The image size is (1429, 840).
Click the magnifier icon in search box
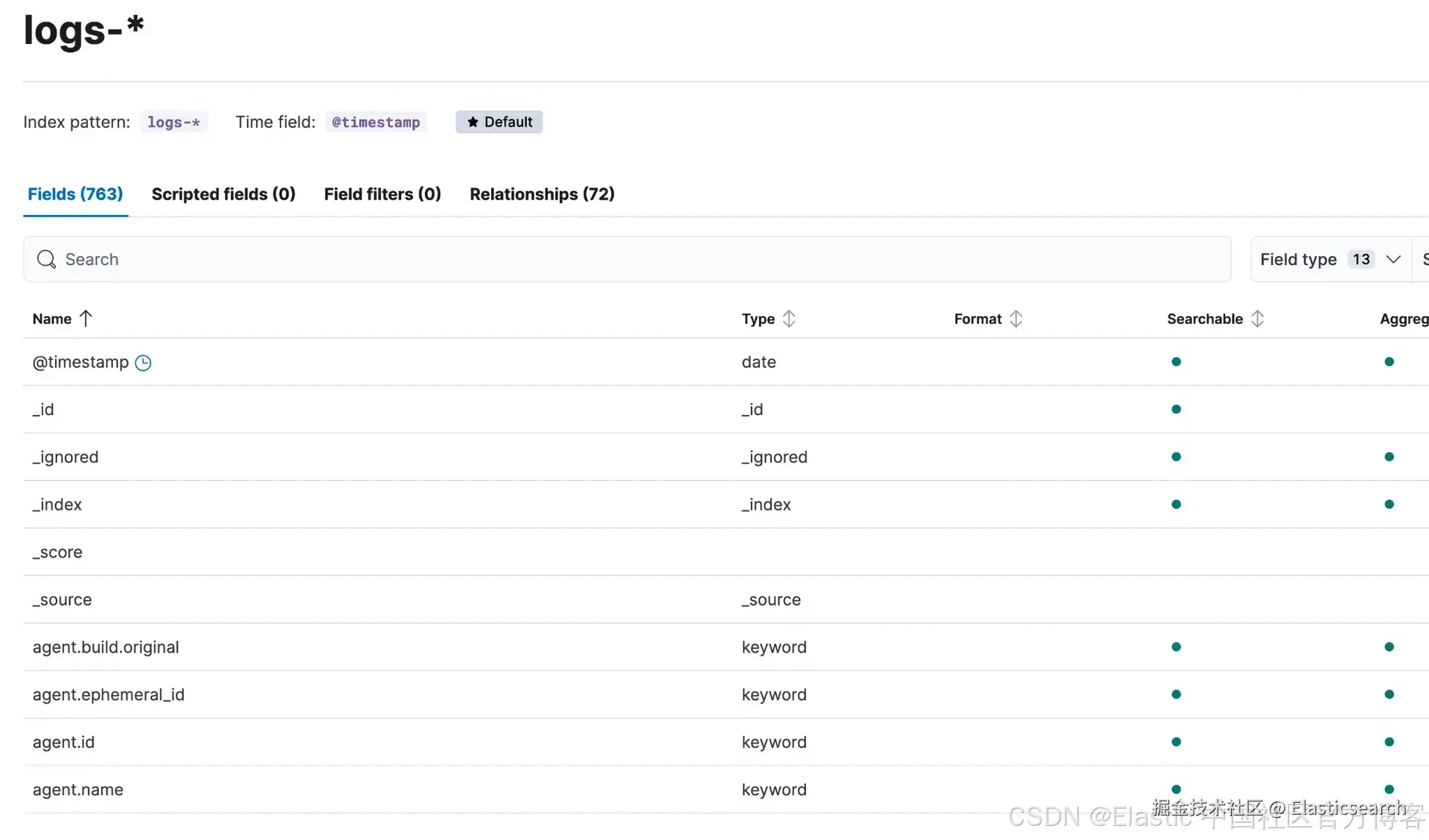pyautogui.click(x=46, y=259)
